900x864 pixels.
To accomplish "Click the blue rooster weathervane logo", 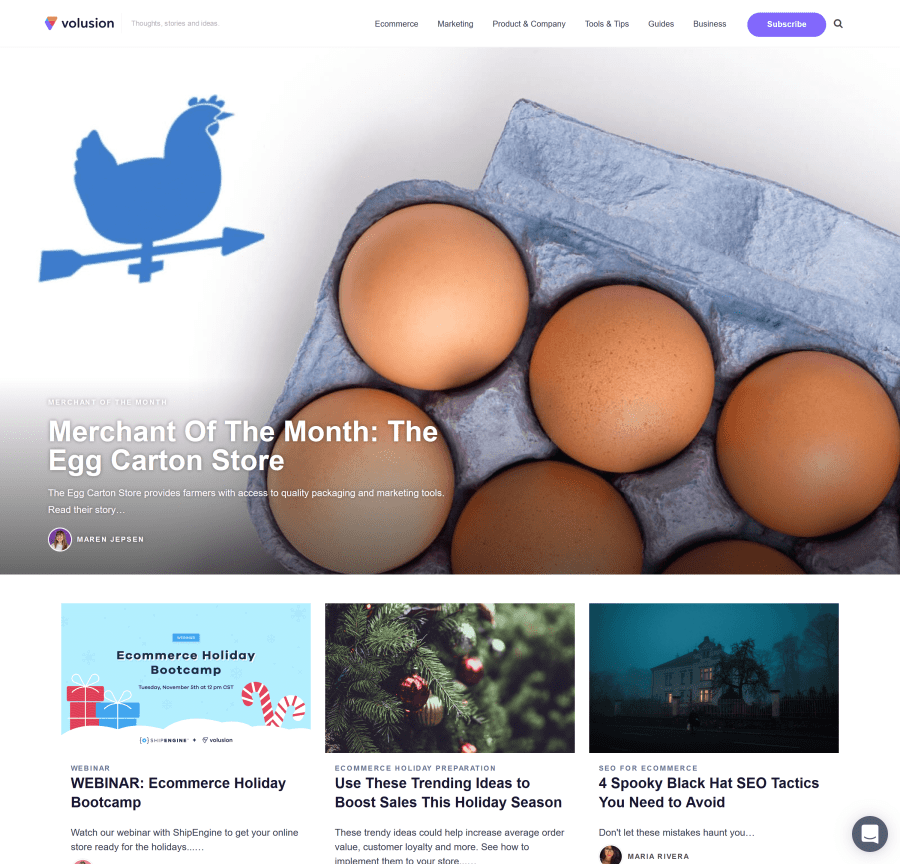I will point(151,189).
